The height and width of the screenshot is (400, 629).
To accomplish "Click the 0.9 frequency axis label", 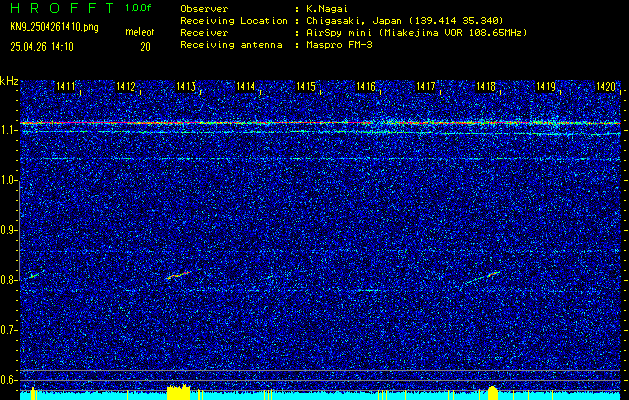I will point(8,230).
